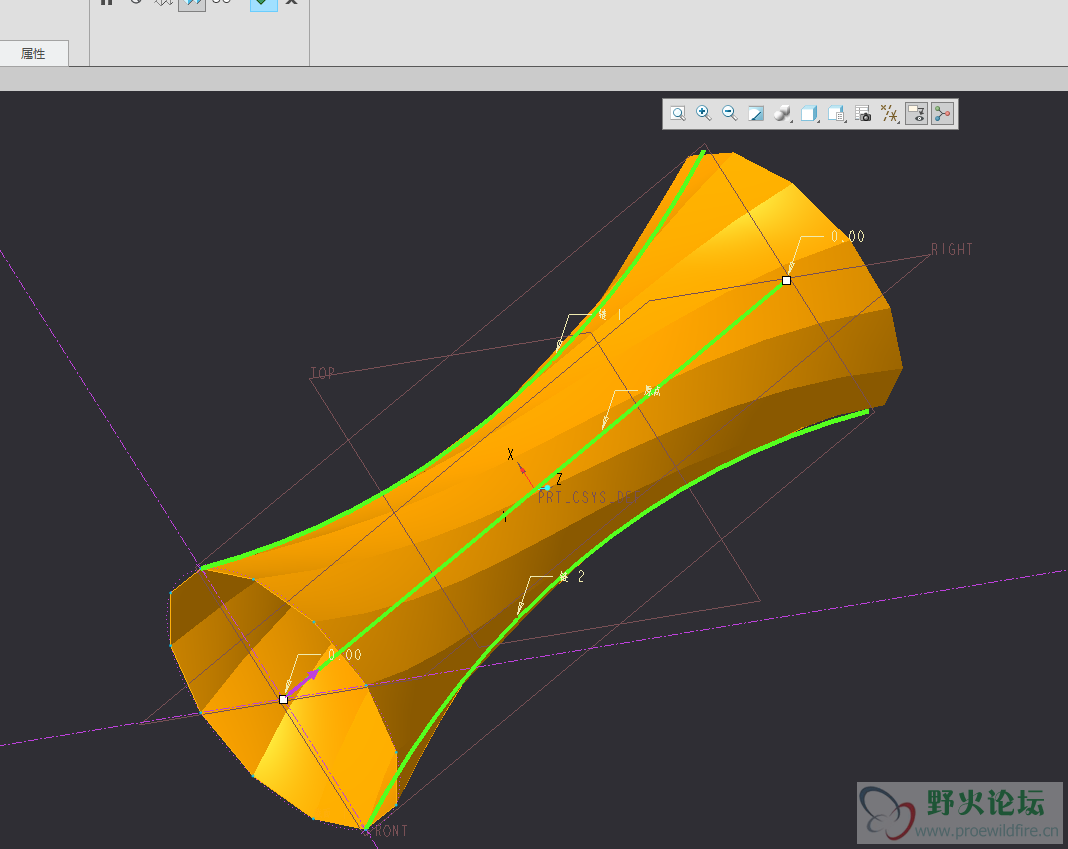Viewport: 1068px width, 849px height.
Task: Click the lower-left white square drag handle
Action: [x=283, y=700]
